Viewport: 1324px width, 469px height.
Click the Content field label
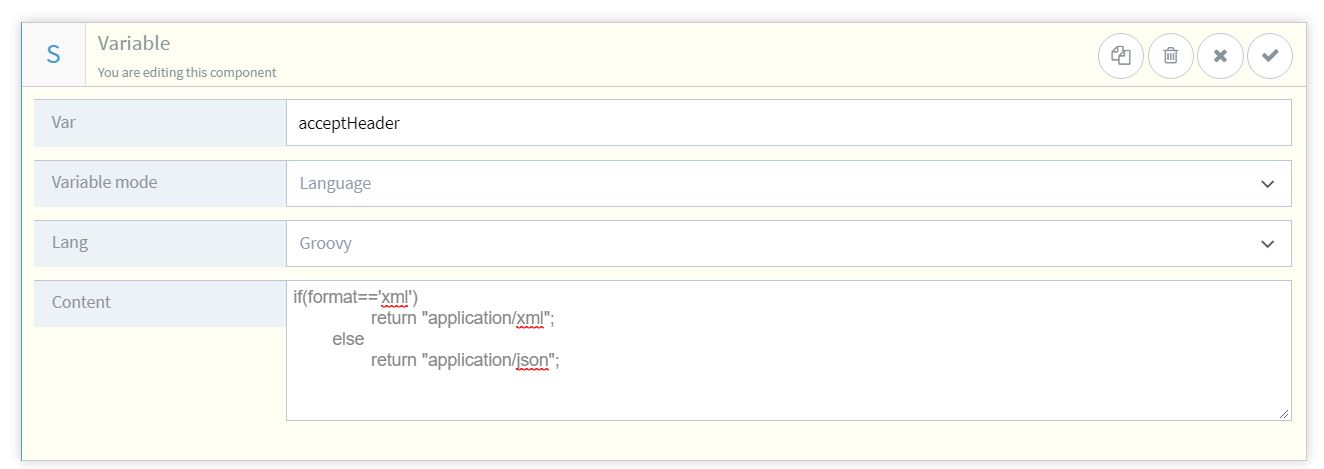tap(81, 302)
